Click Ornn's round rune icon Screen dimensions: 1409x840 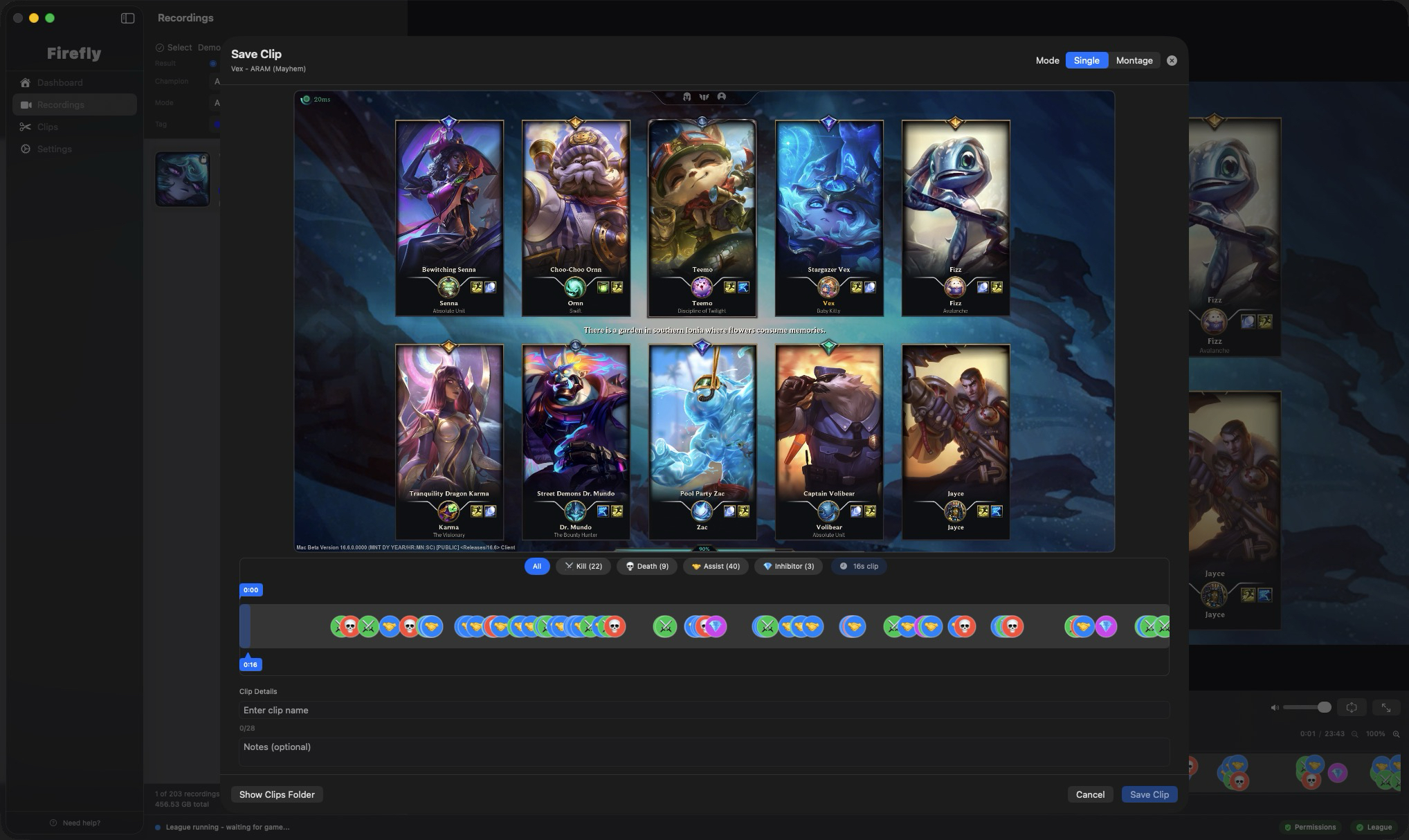575,286
